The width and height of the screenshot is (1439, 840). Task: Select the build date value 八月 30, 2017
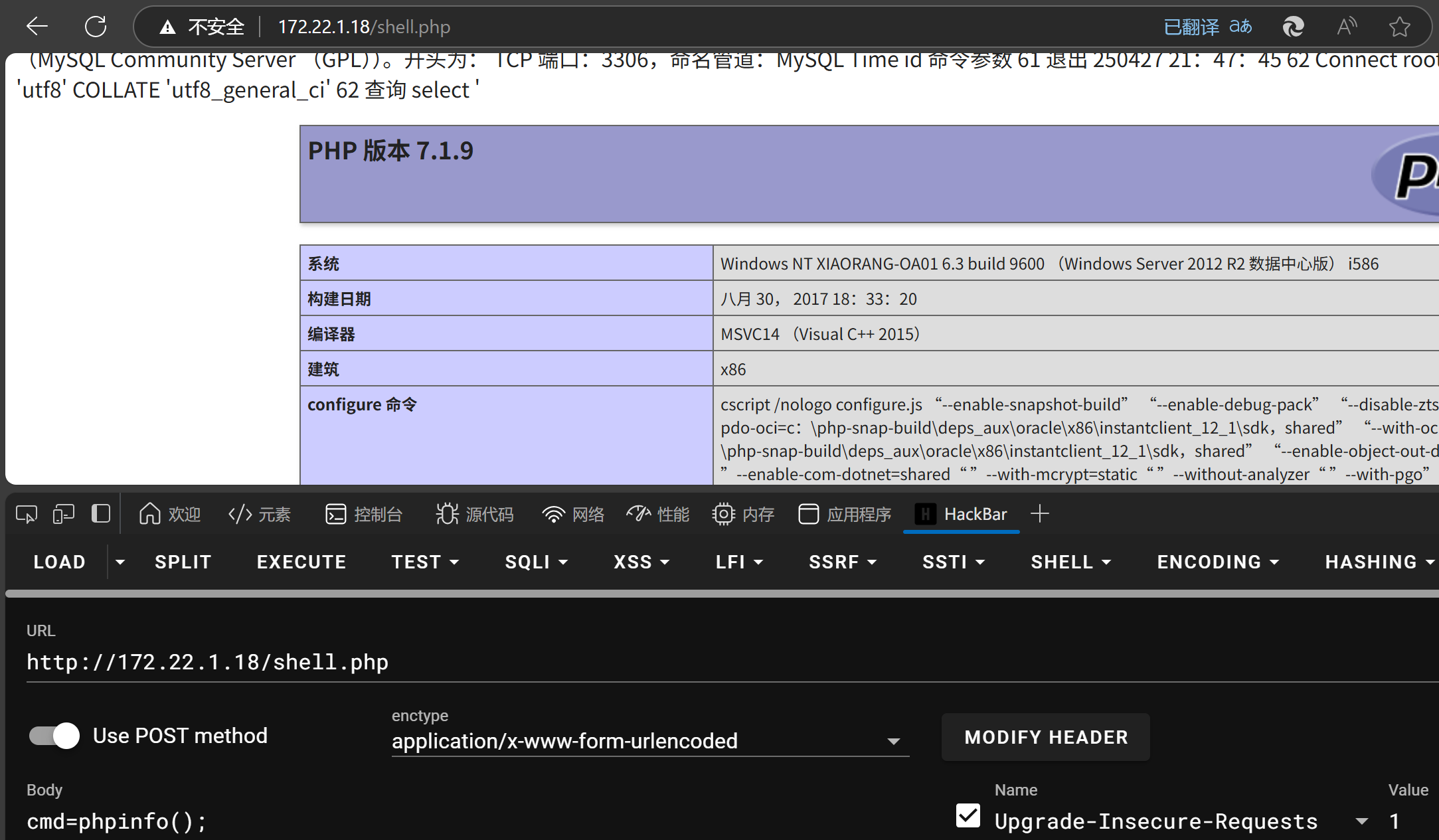coord(819,299)
